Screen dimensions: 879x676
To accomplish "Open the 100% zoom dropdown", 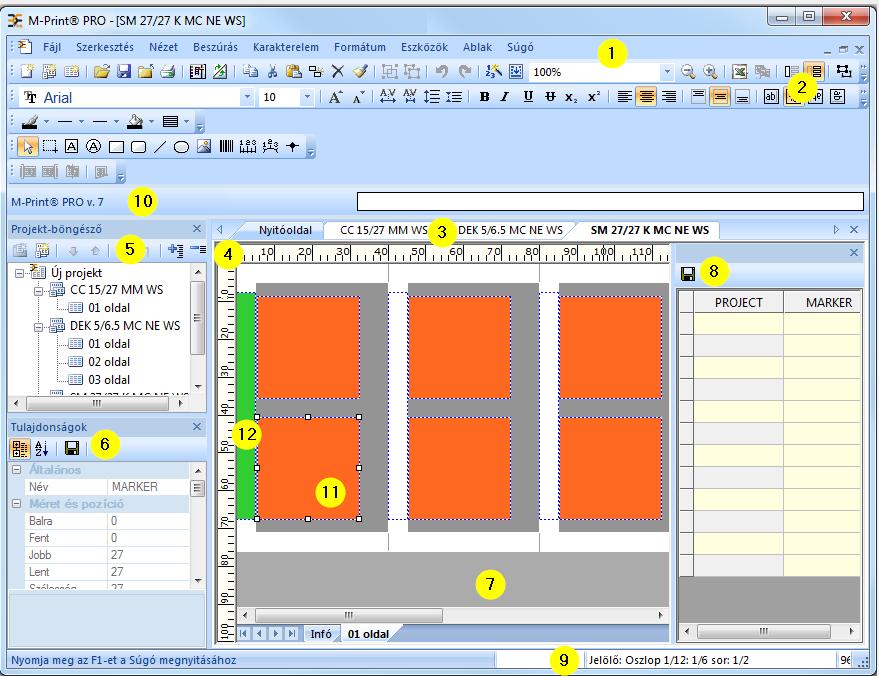I will [x=667, y=72].
